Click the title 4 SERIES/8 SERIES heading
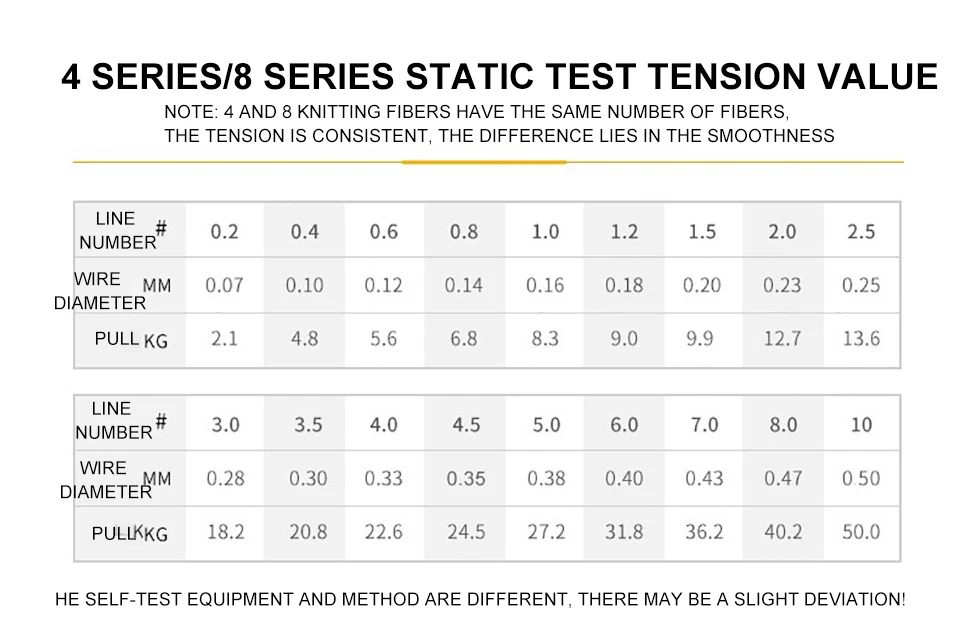 [x=499, y=77]
